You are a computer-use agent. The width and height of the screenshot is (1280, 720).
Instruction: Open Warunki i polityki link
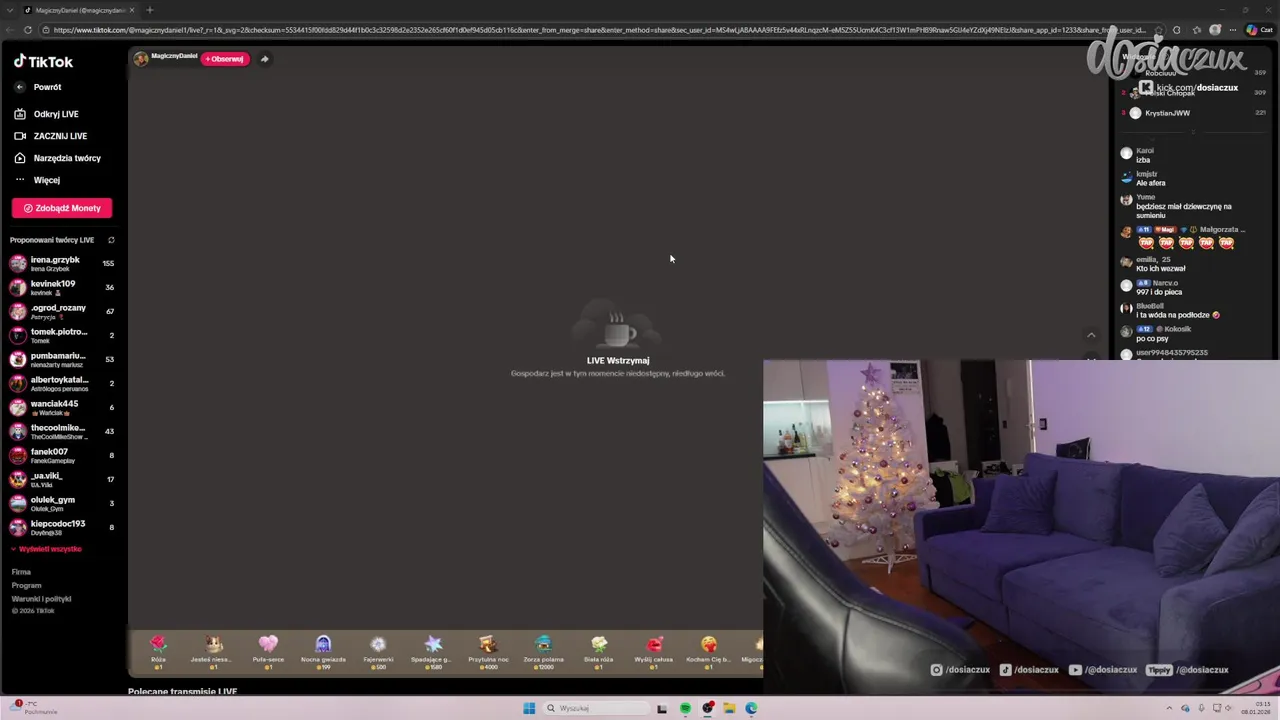[x=41, y=599]
